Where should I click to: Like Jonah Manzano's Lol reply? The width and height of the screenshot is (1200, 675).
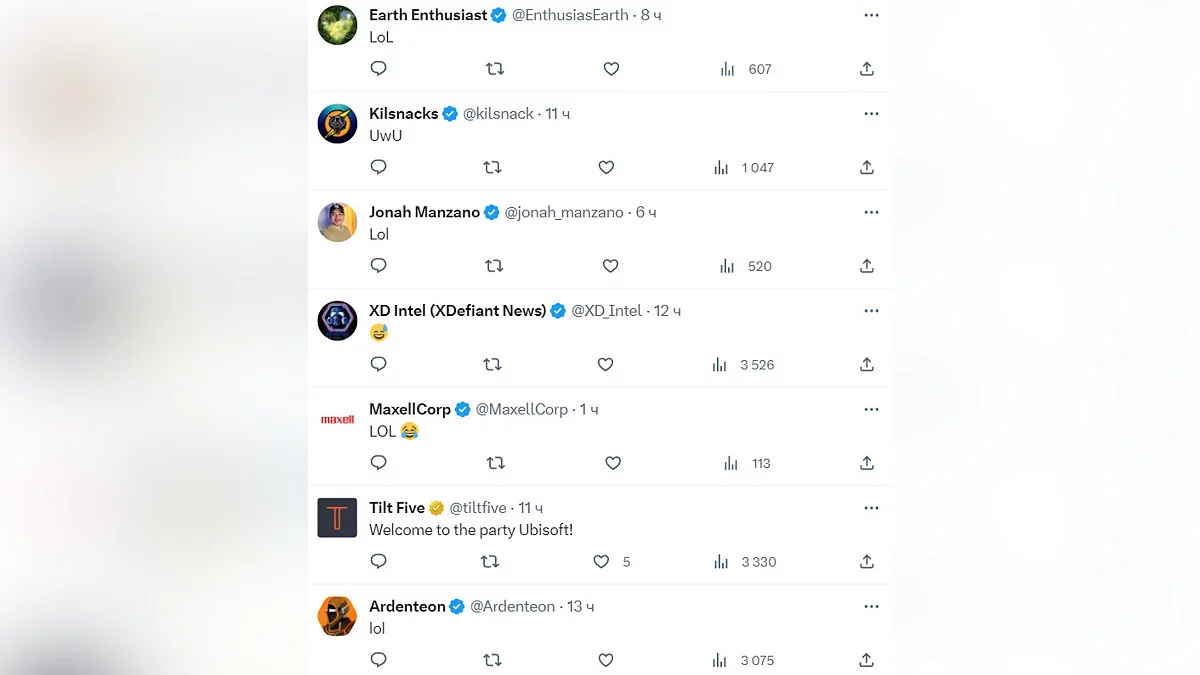[610, 266]
